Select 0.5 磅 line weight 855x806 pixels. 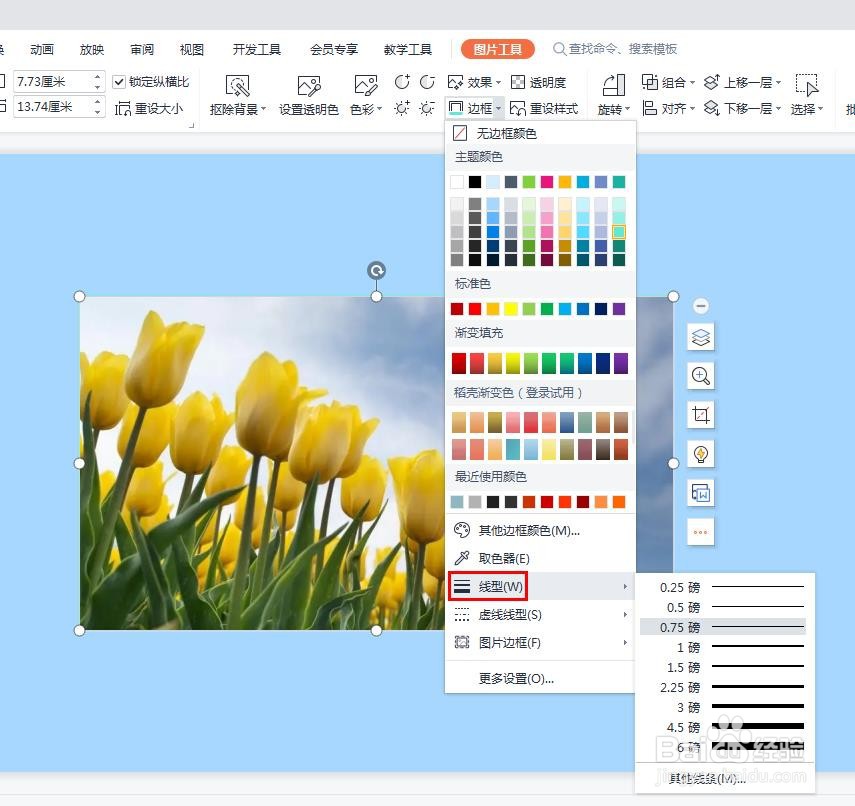[x=724, y=607]
